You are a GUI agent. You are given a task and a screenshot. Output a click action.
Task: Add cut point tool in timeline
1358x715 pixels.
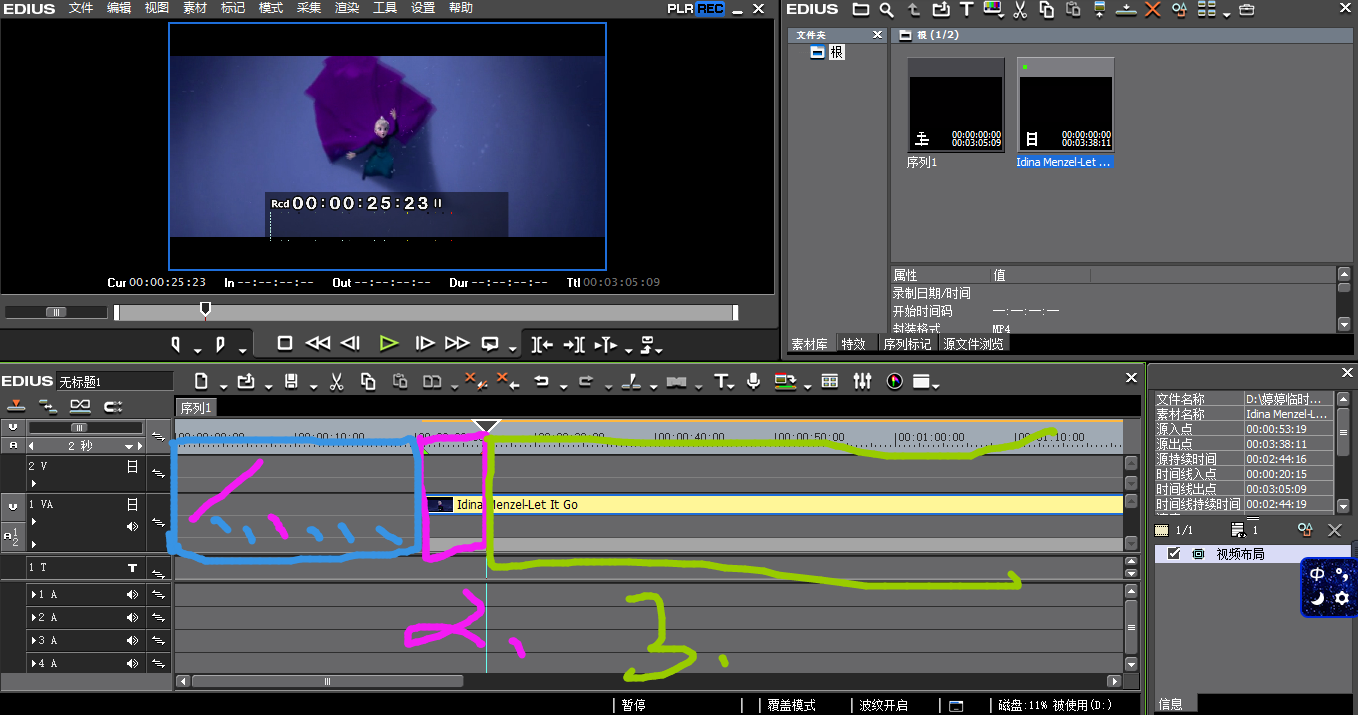click(631, 381)
